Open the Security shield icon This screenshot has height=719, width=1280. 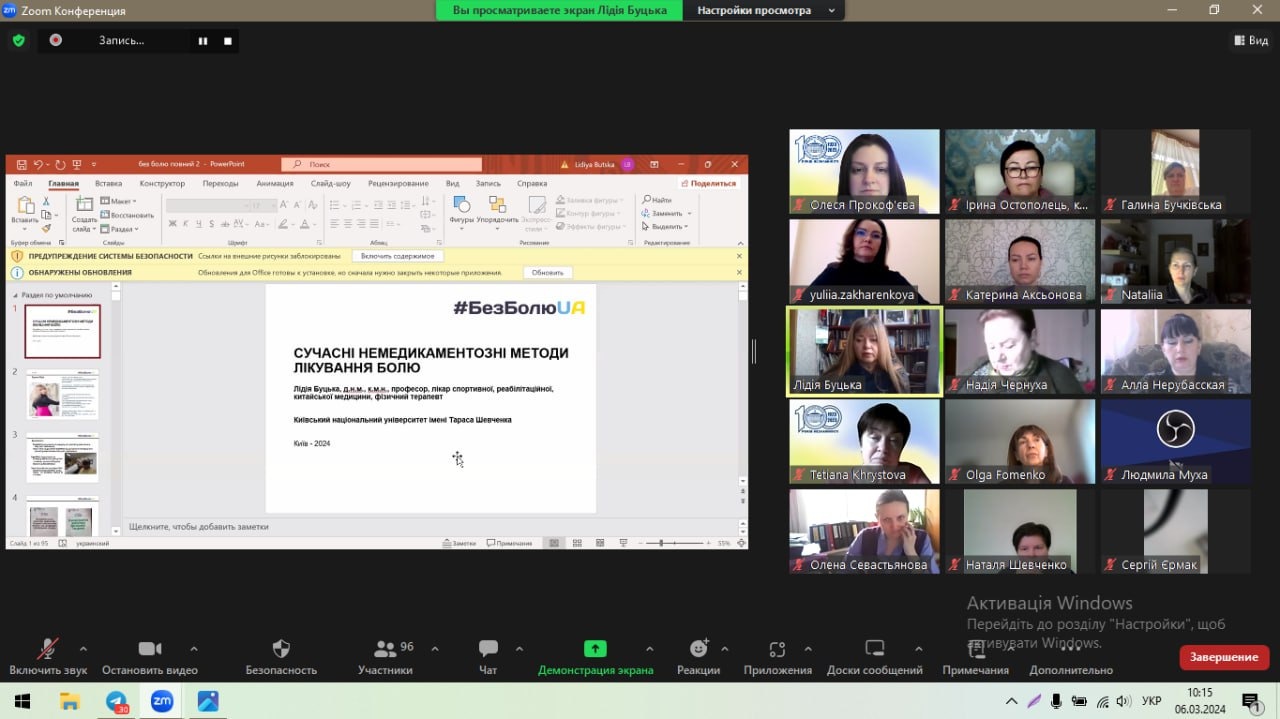pos(281,649)
